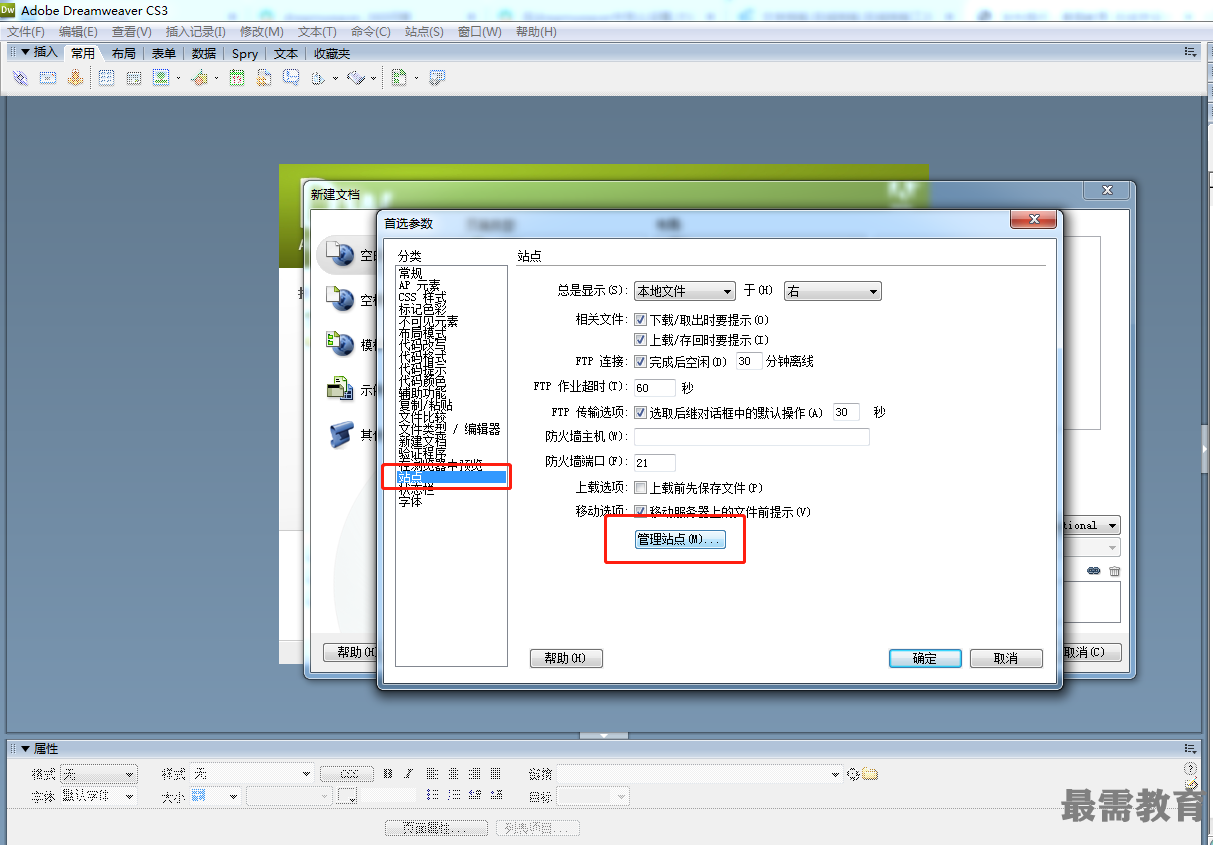
Task: Click the Italic icon in Properties panel
Action: pyautogui.click(x=408, y=774)
